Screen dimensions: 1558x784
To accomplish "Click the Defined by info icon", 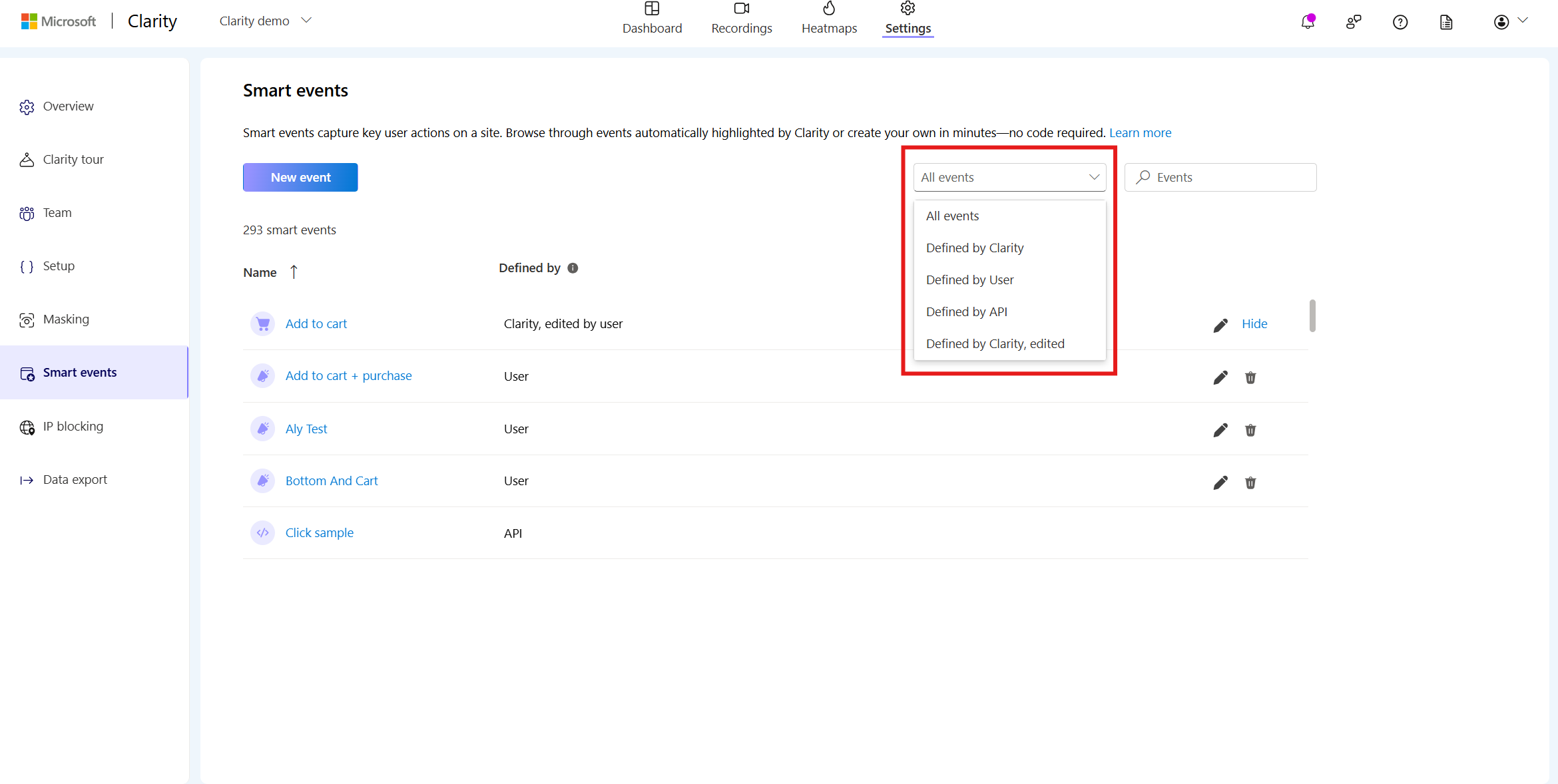I will (573, 268).
